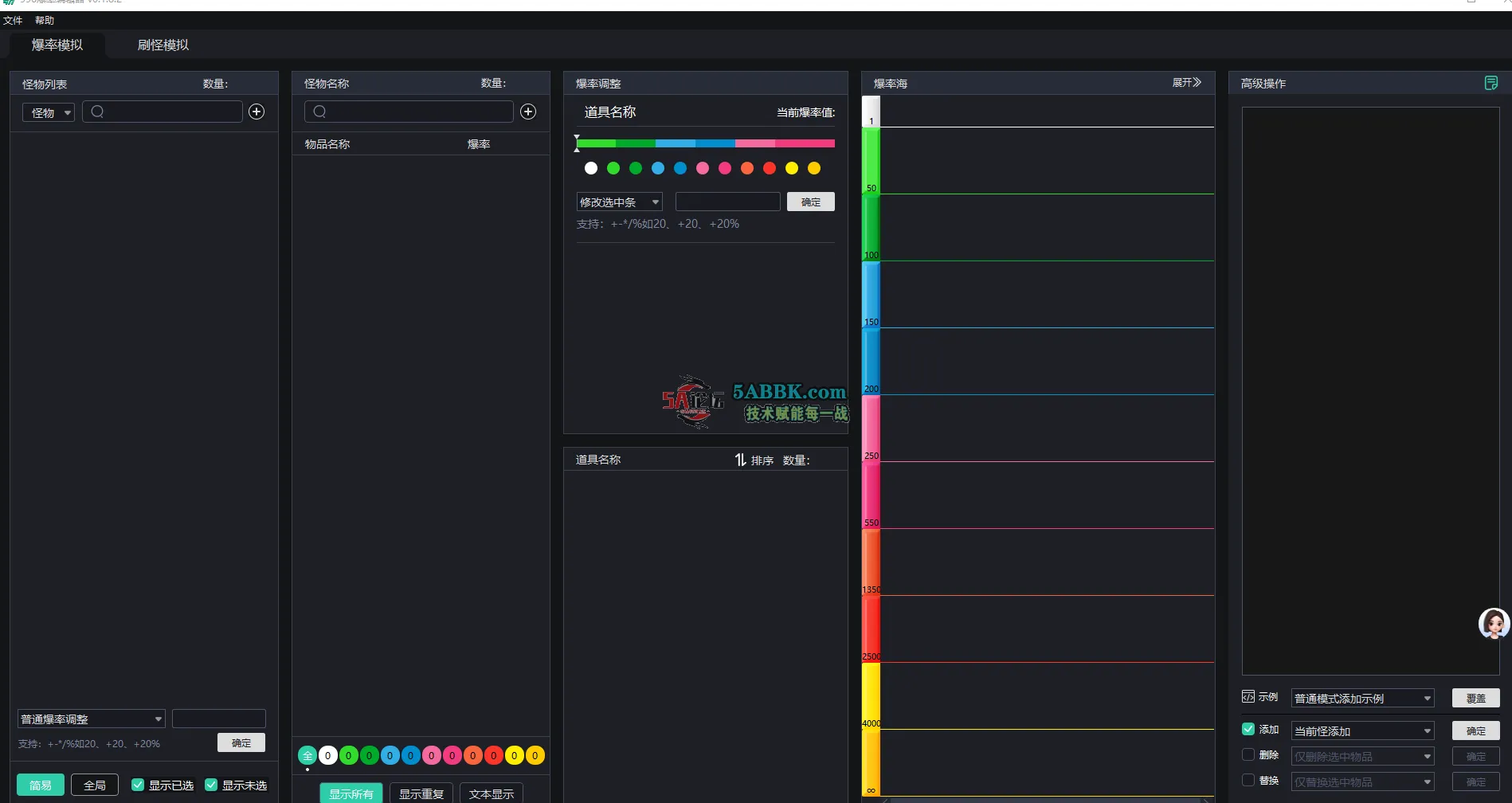Click the avatar assistant icon at right edge
Image resolution: width=1512 pixels, height=803 pixels.
pyautogui.click(x=1493, y=624)
